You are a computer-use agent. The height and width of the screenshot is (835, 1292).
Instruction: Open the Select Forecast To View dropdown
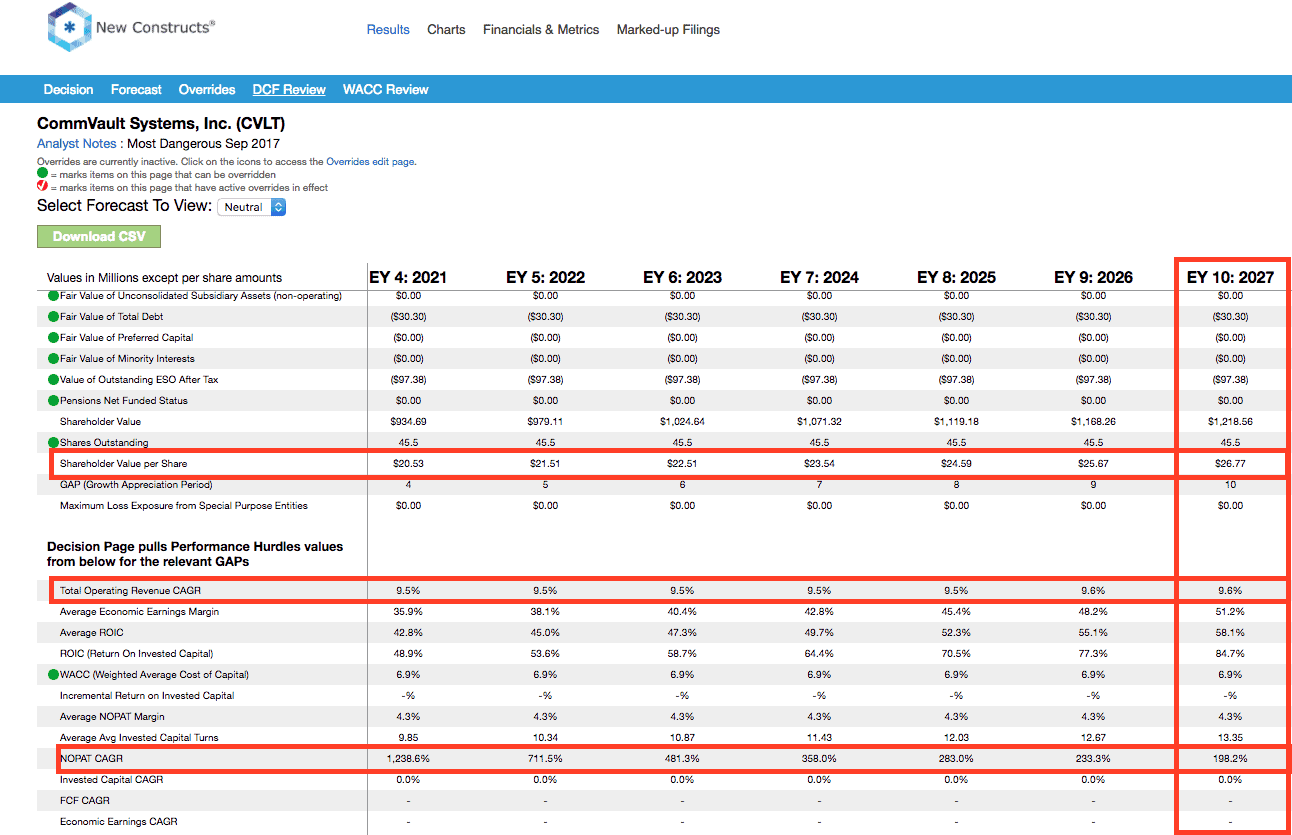[x=252, y=207]
